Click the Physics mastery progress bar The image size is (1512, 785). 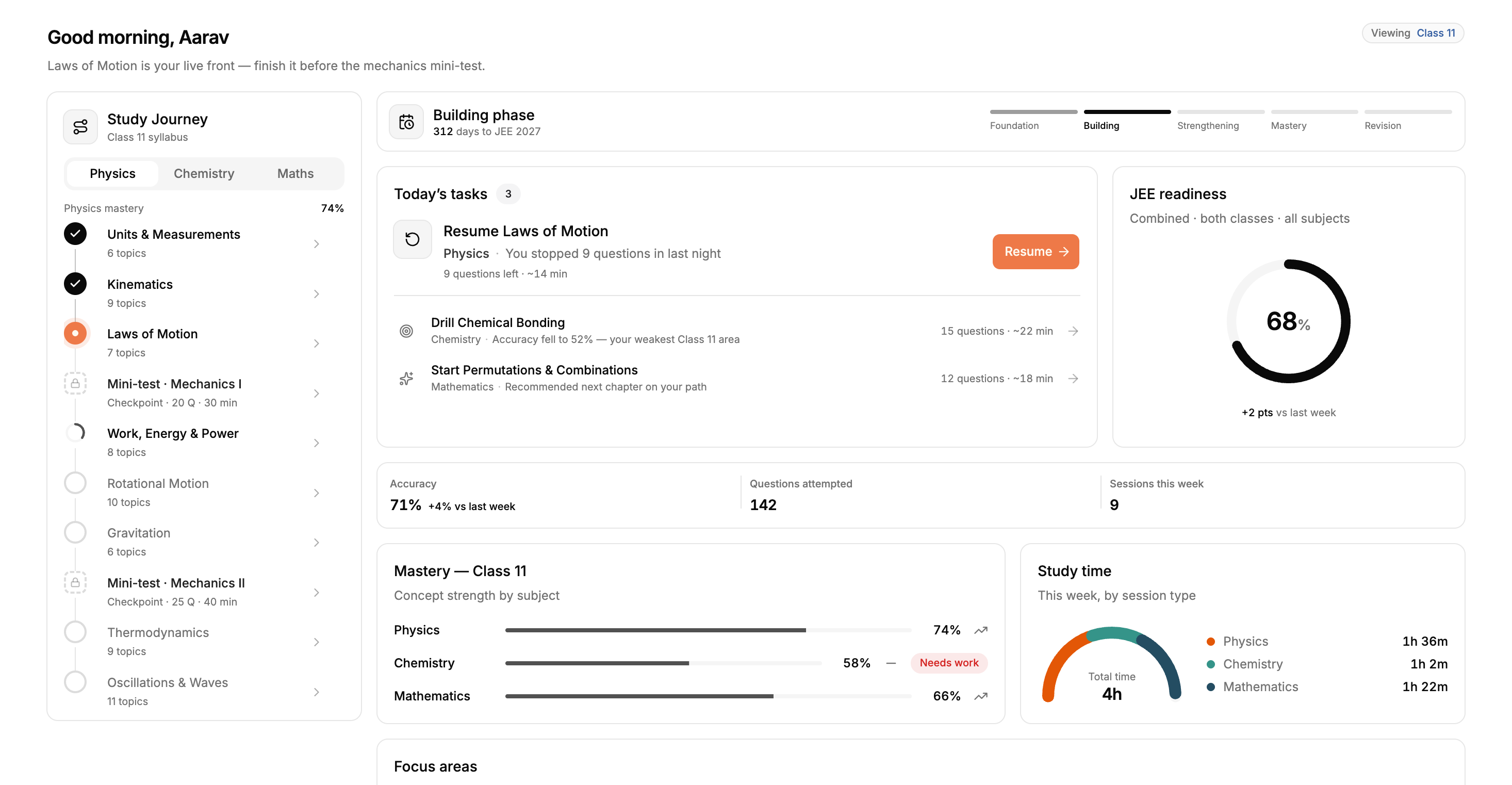708,630
